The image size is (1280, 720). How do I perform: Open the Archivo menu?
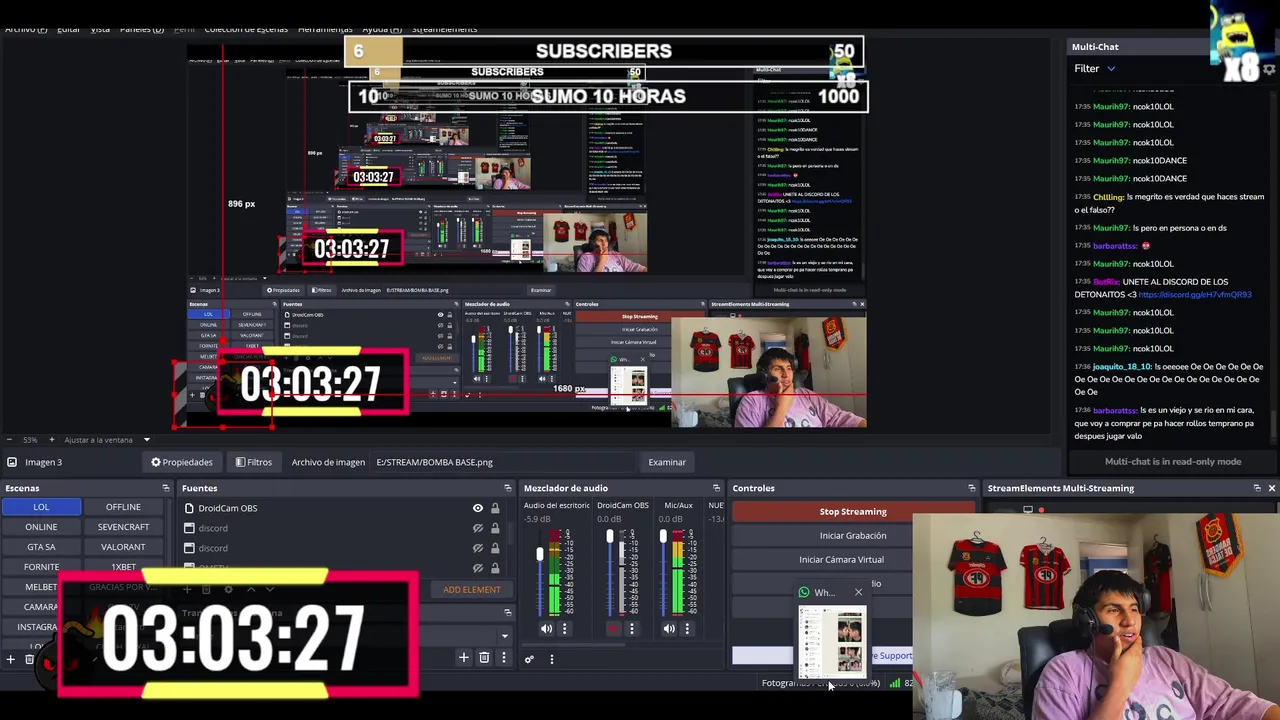pos(26,29)
